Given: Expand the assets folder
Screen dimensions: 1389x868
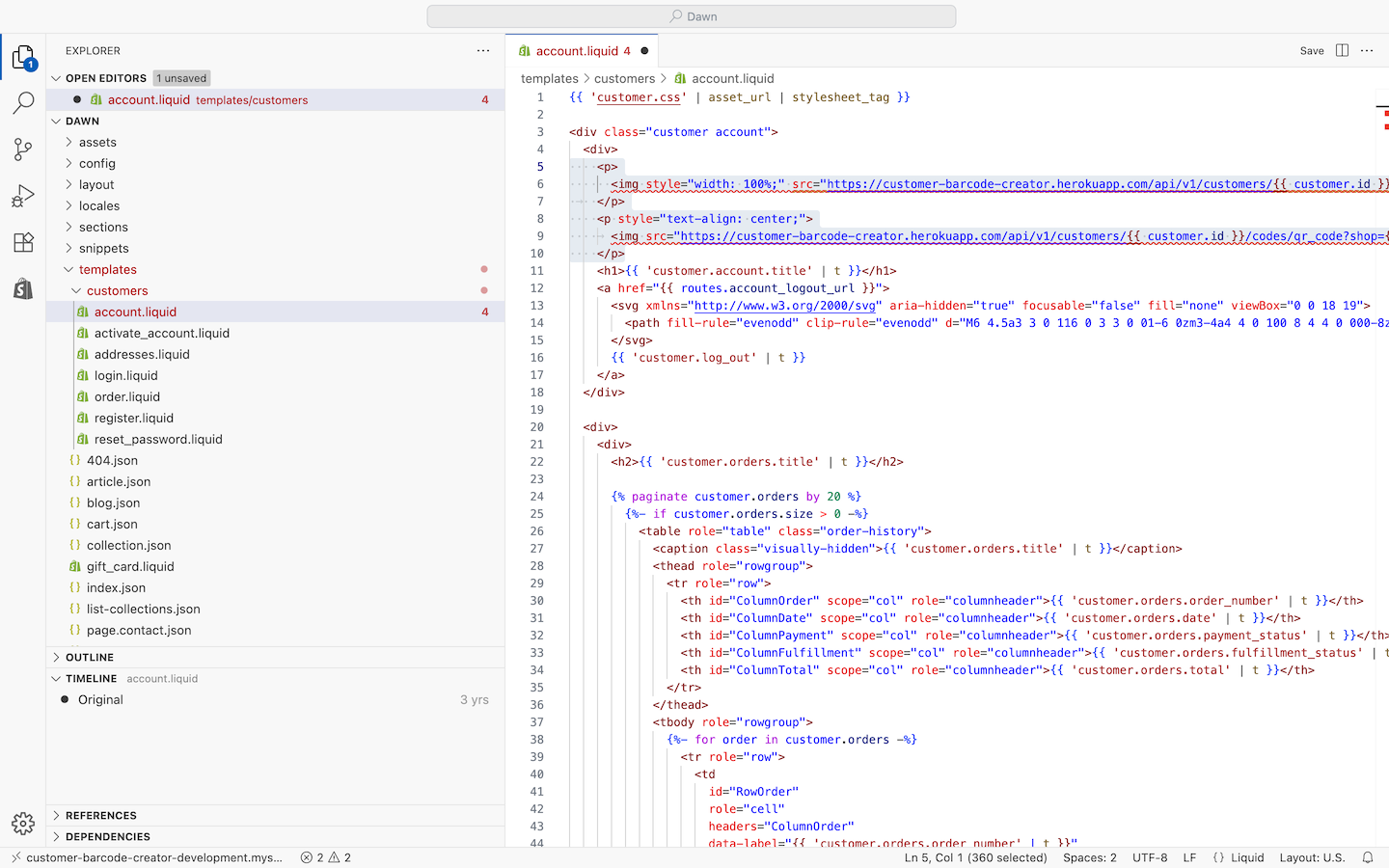Looking at the screenshot, I should (97, 143).
